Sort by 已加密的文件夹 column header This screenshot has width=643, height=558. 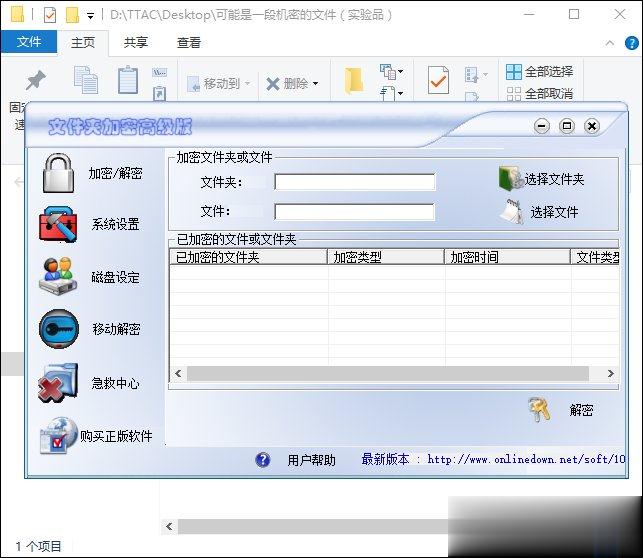click(249, 257)
